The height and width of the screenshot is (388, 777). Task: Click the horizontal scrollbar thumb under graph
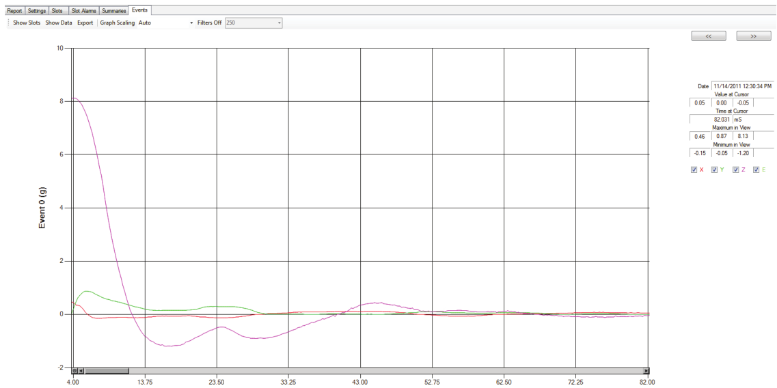pos(107,371)
